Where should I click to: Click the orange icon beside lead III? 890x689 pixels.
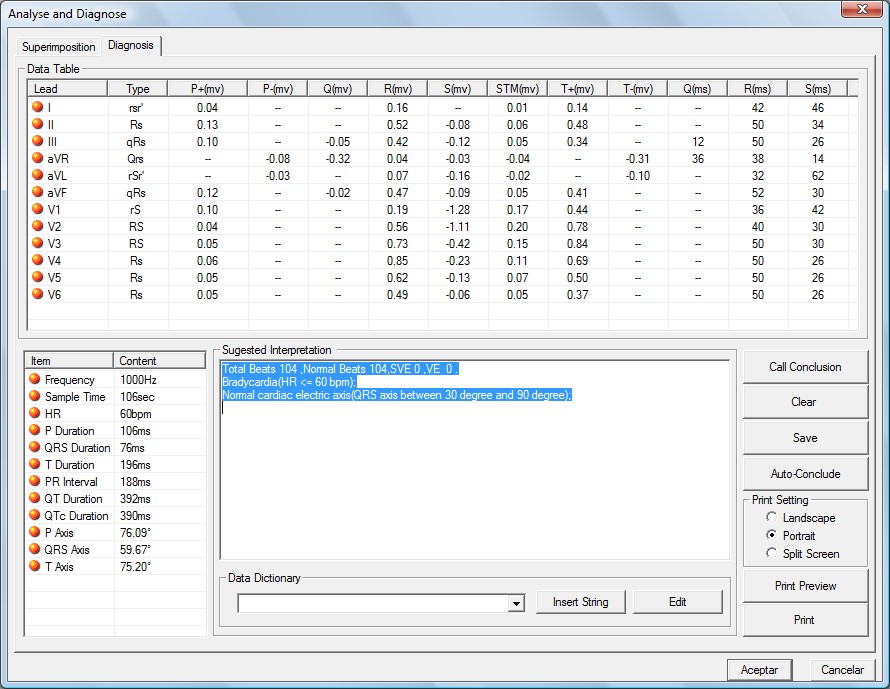[x=38, y=141]
